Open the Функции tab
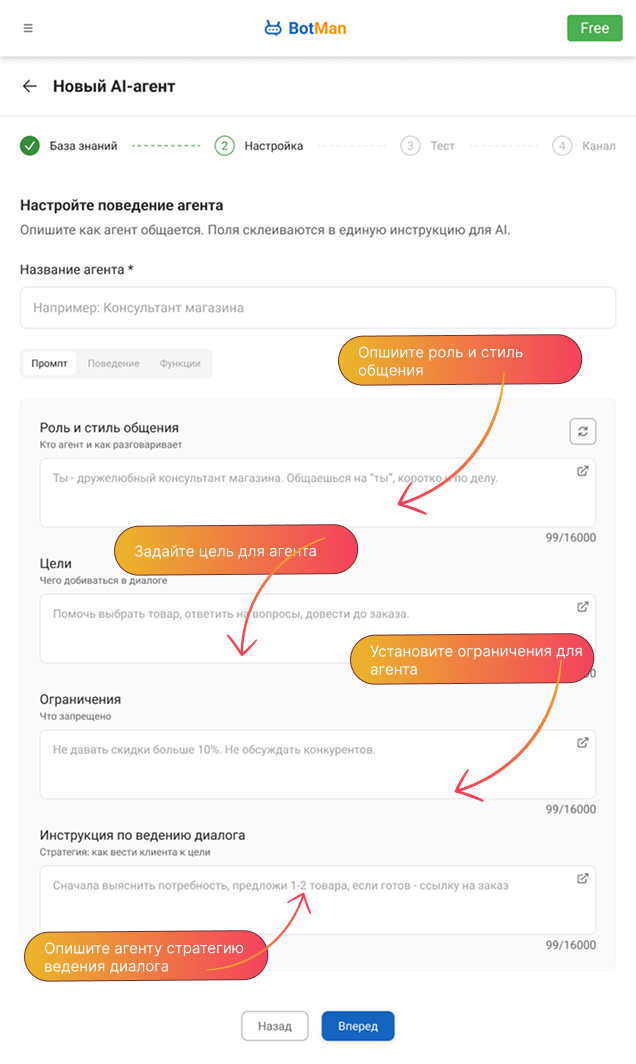Screen dimensions: 636x1064 pos(180,364)
